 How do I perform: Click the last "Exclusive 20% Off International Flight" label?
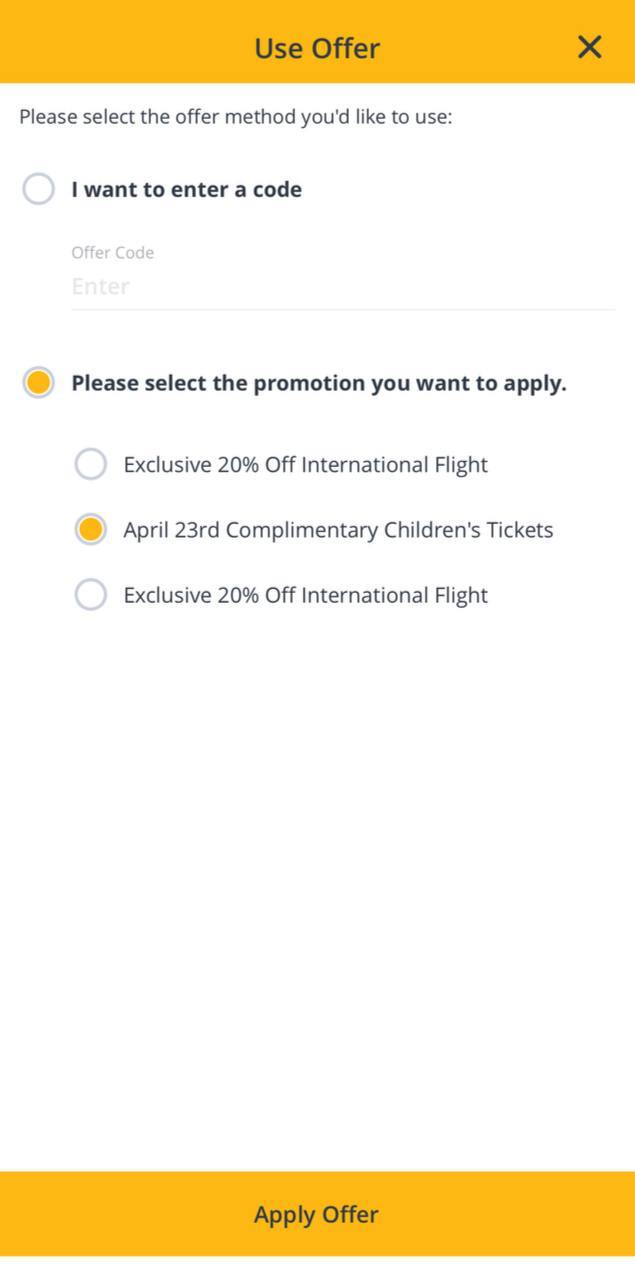(x=305, y=595)
